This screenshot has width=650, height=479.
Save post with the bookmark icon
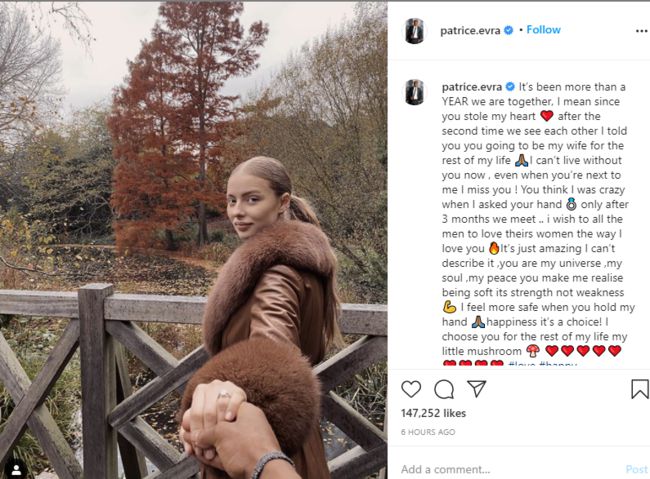click(x=639, y=389)
